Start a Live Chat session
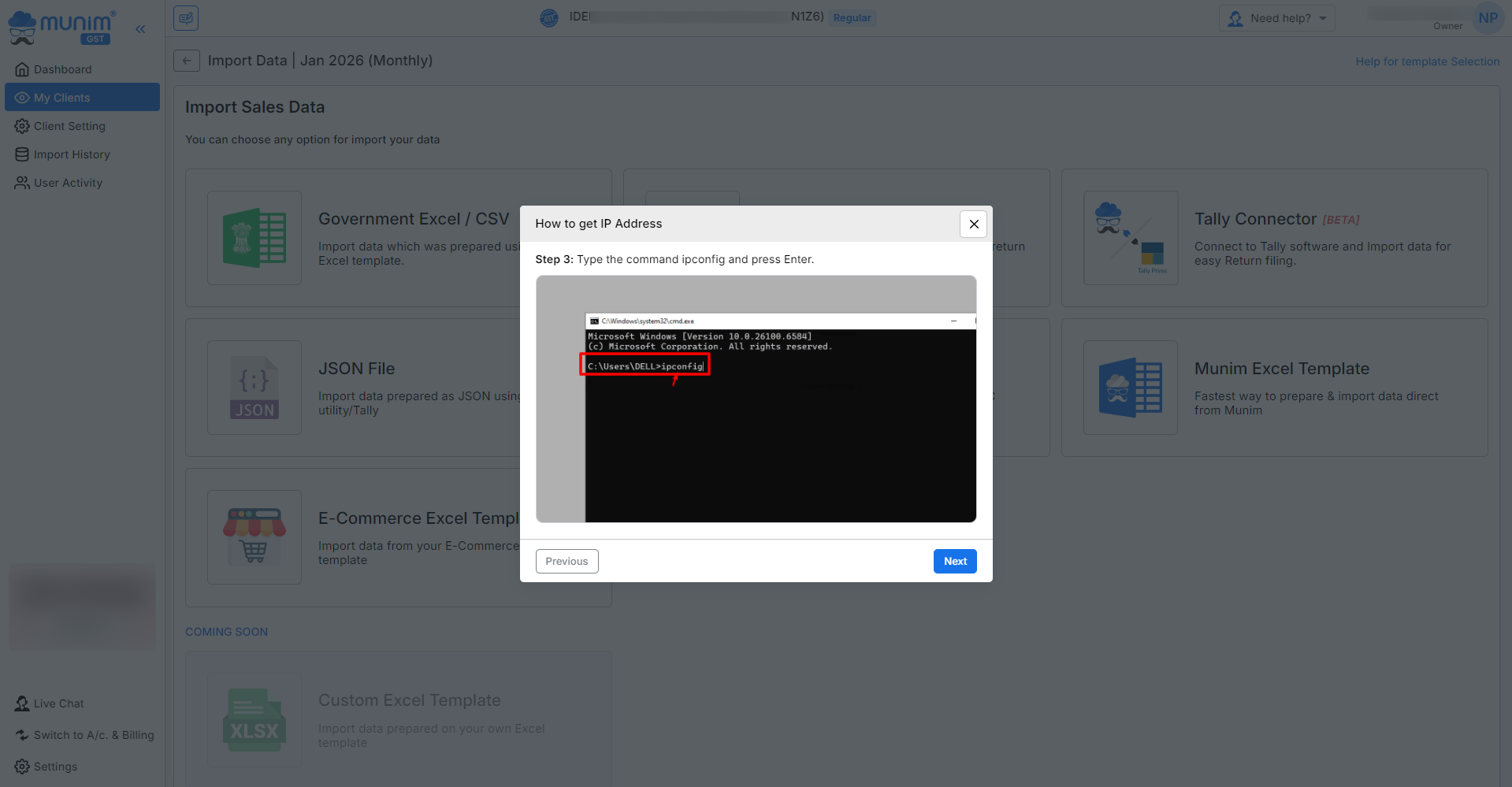1512x787 pixels. click(58, 703)
